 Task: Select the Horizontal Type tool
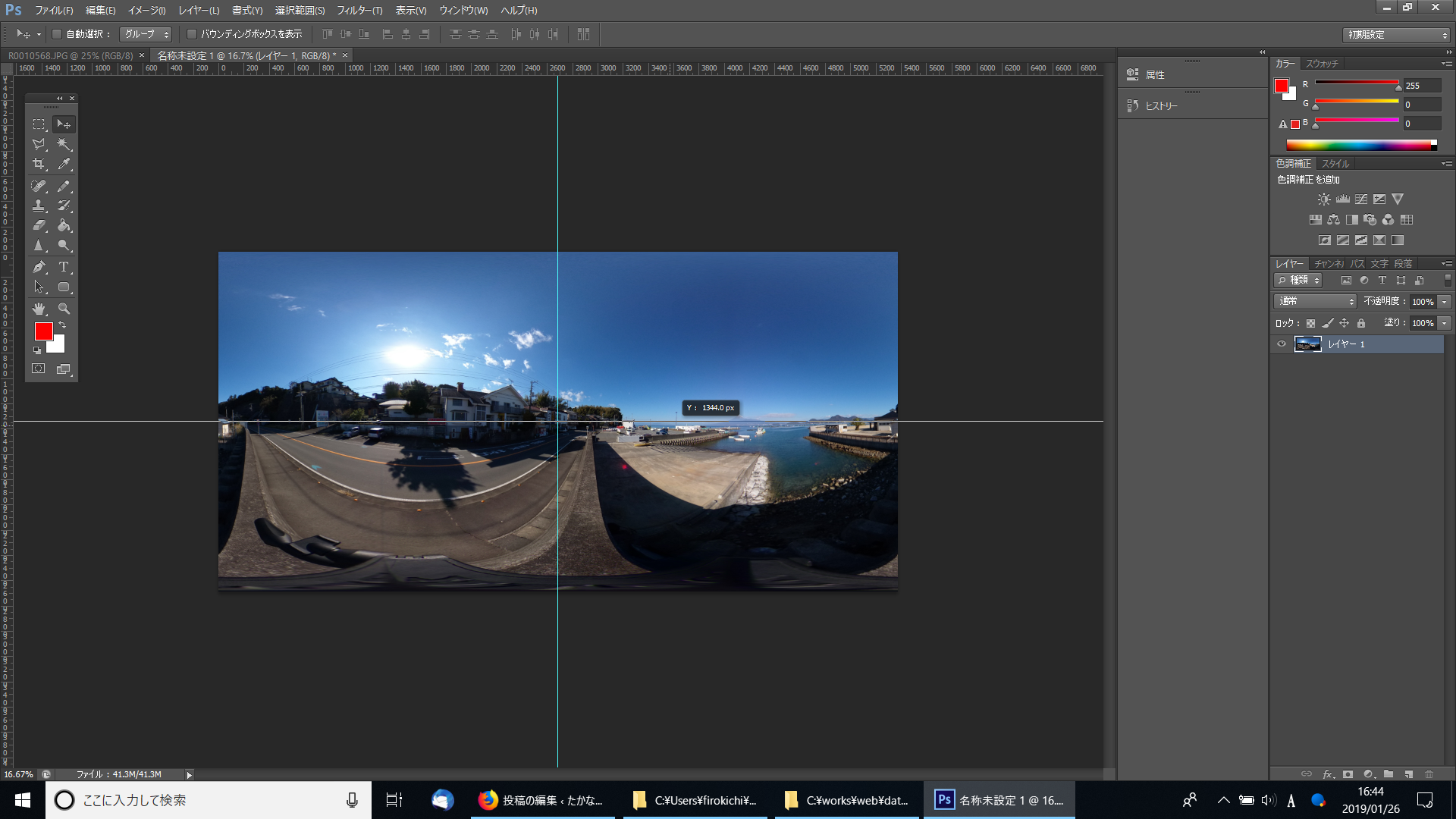tap(64, 267)
